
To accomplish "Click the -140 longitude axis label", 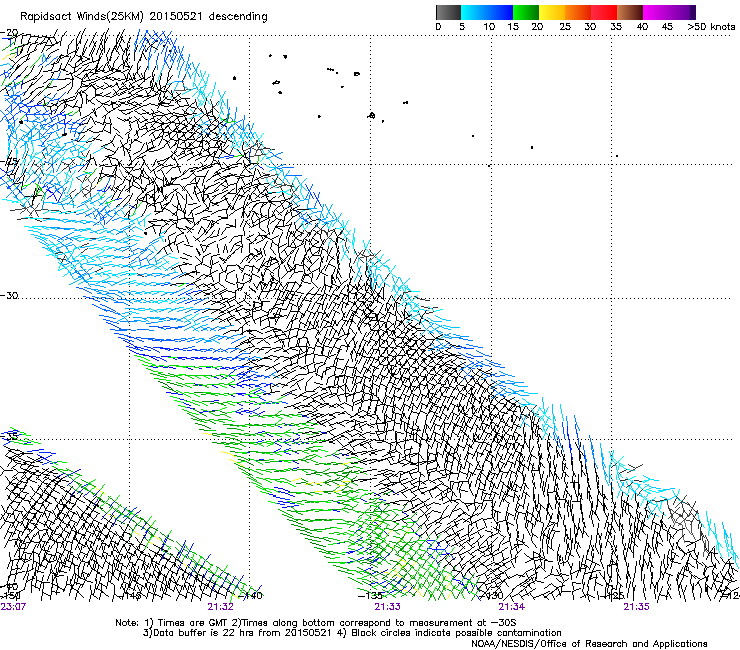I will click(x=251, y=595).
